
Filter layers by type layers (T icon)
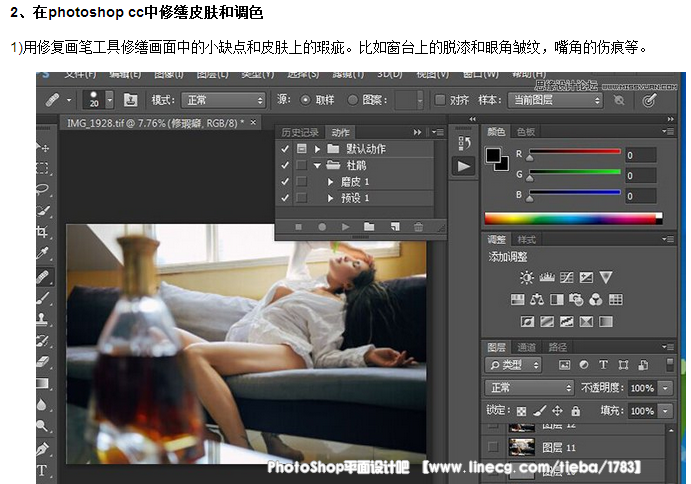[x=603, y=365]
